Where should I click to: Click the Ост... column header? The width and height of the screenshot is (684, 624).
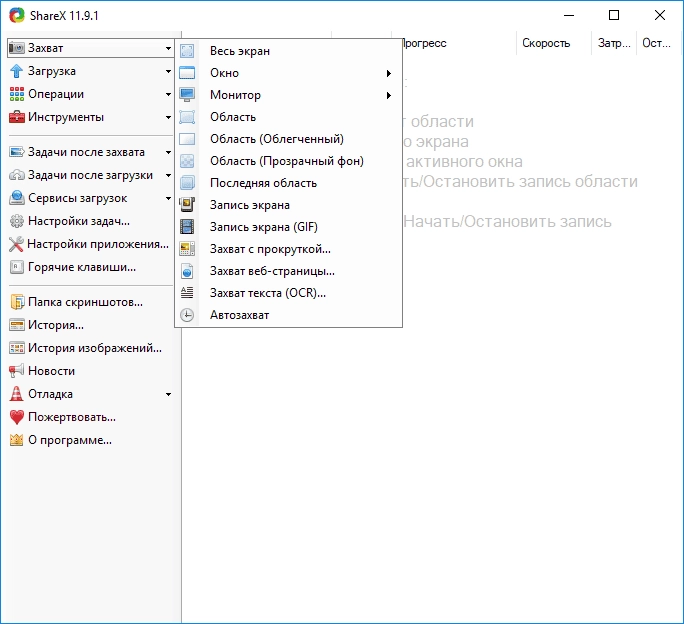[x=656, y=43]
